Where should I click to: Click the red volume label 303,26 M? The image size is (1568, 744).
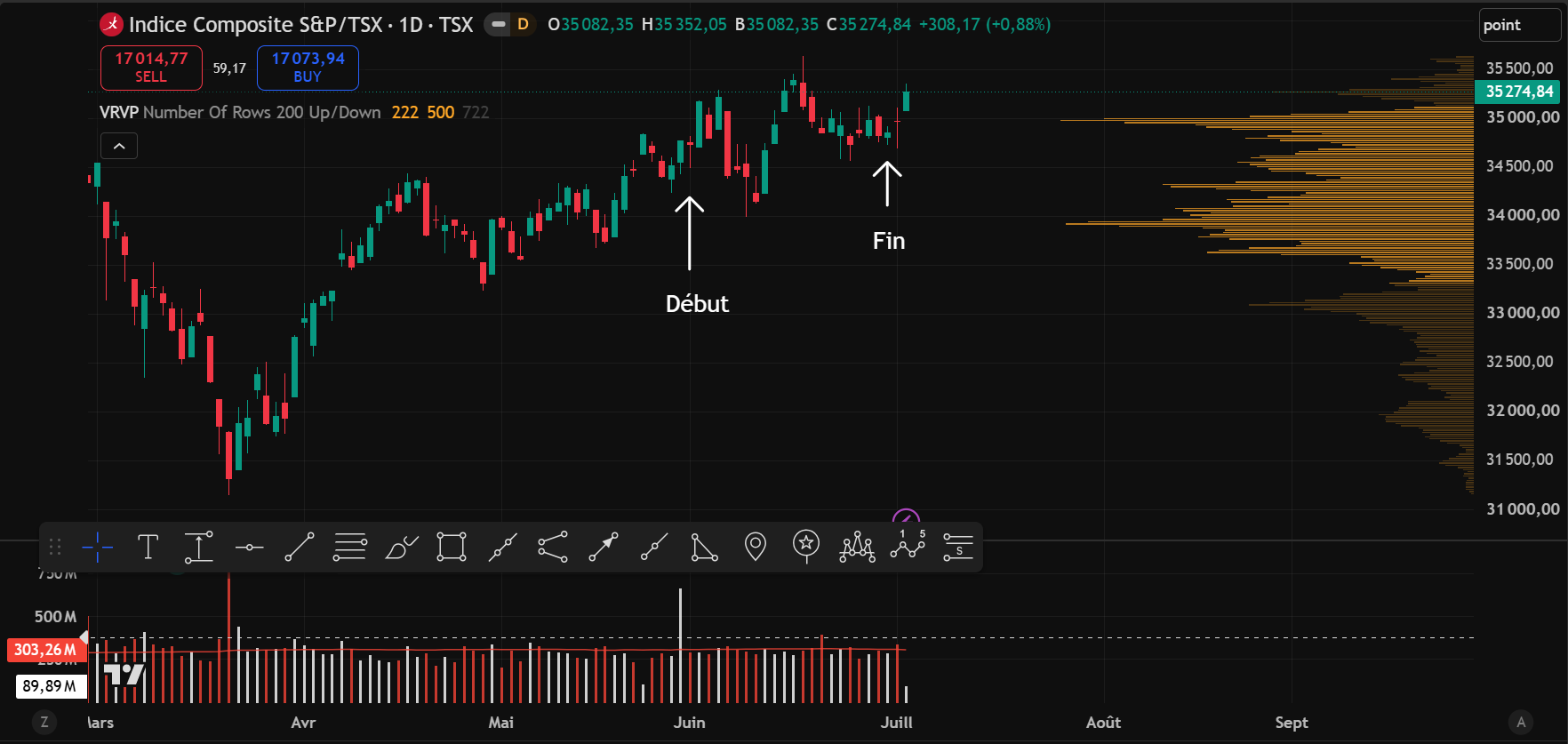click(45, 650)
